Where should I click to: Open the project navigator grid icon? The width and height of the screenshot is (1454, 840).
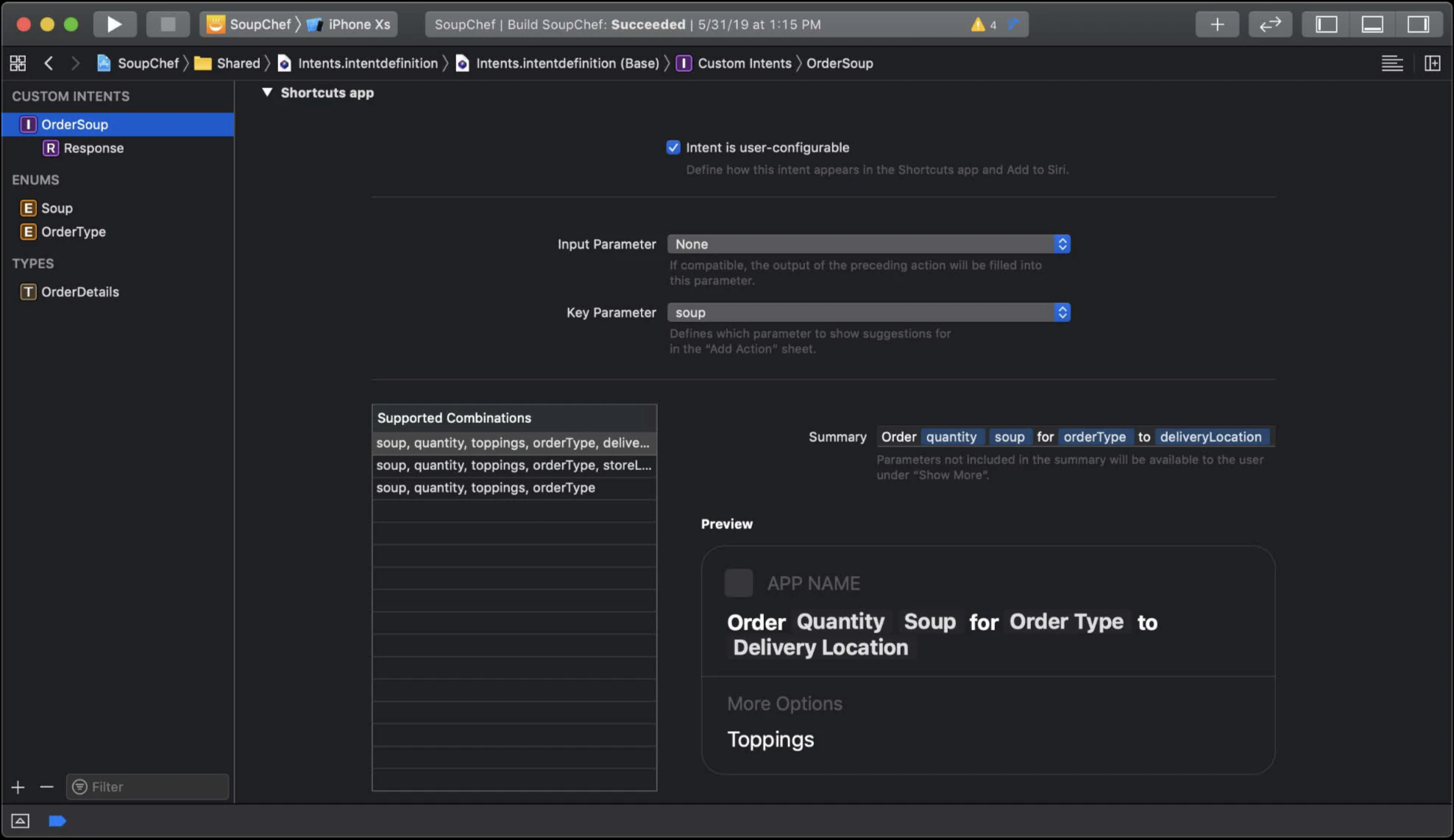pyautogui.click(x=18, y=63)
